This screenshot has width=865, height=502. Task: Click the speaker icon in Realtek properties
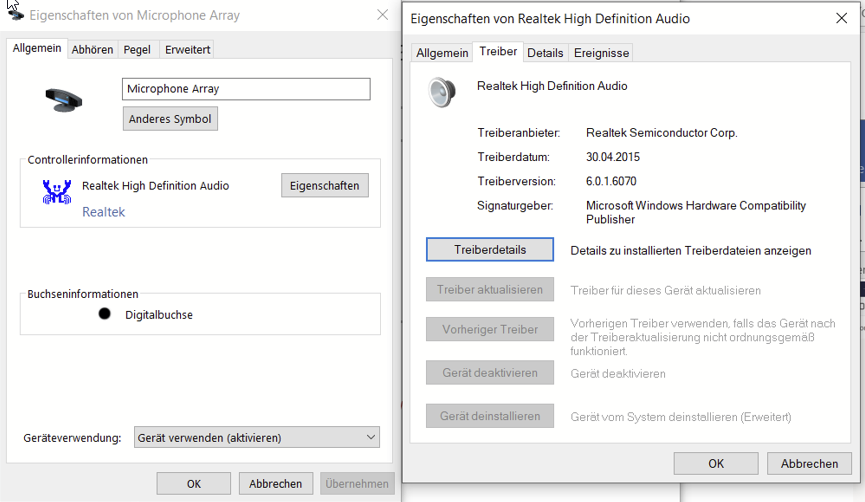(442, 92)
